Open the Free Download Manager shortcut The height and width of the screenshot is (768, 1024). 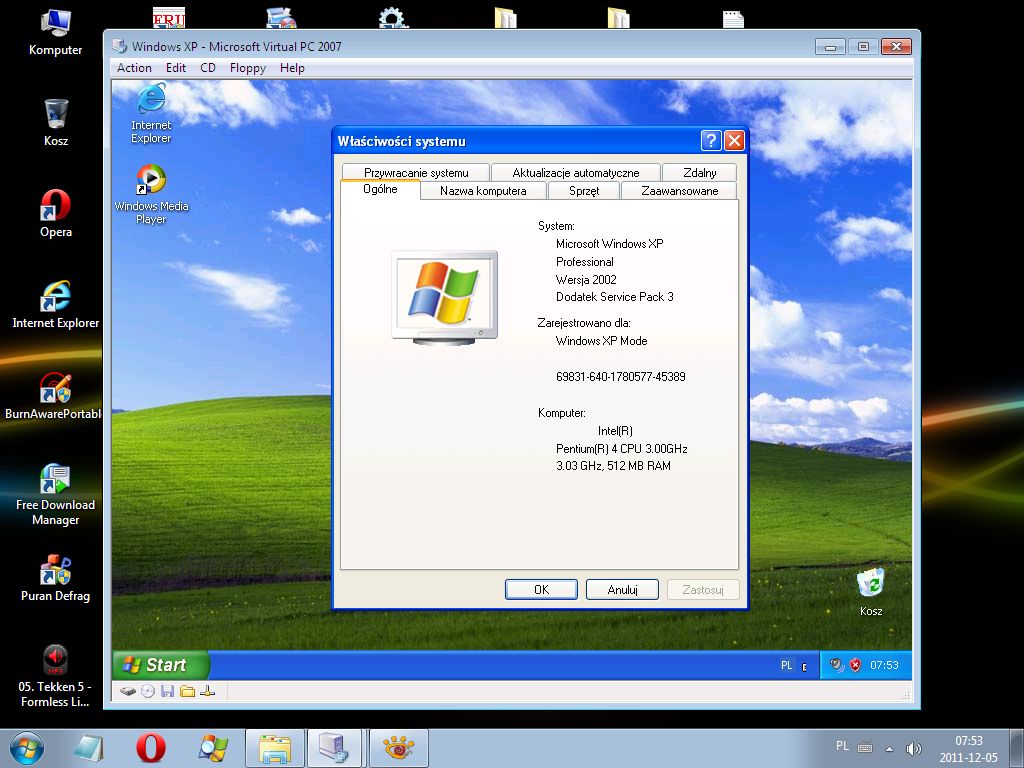56,494
